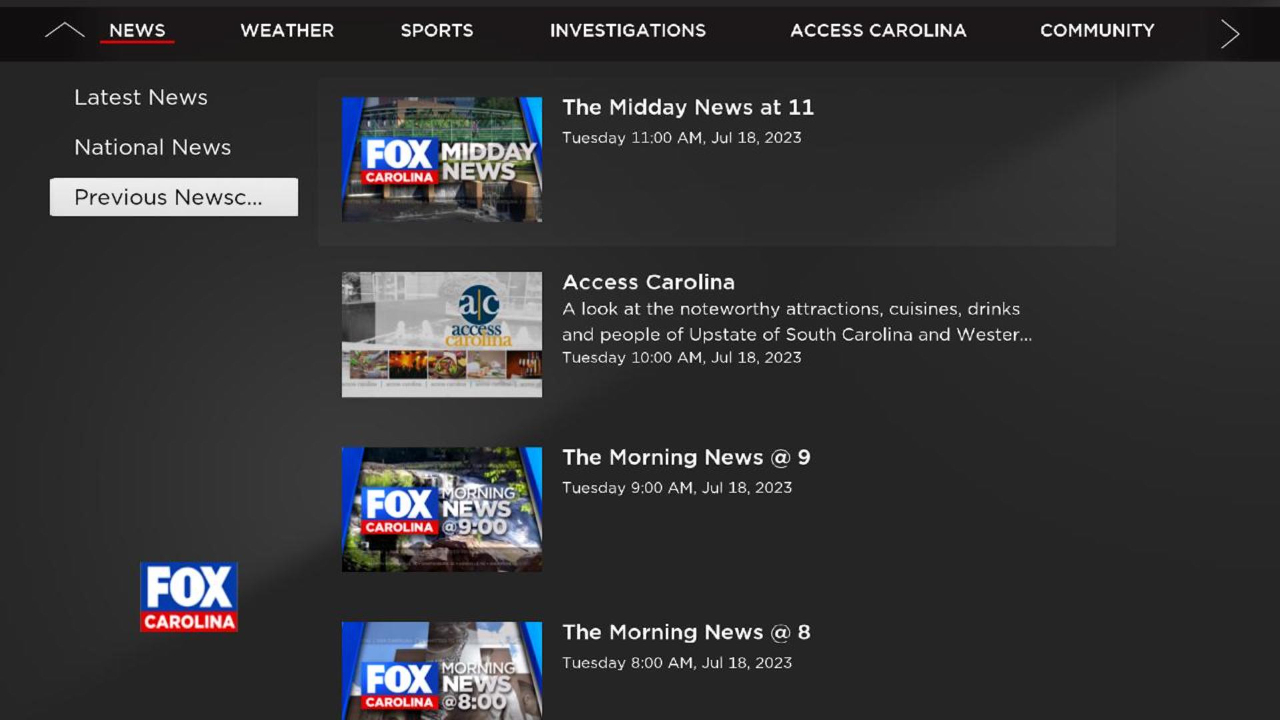The image size is (1280, 720).
Task: Switch to the Weather tab
Action: (x=287, y=31)
